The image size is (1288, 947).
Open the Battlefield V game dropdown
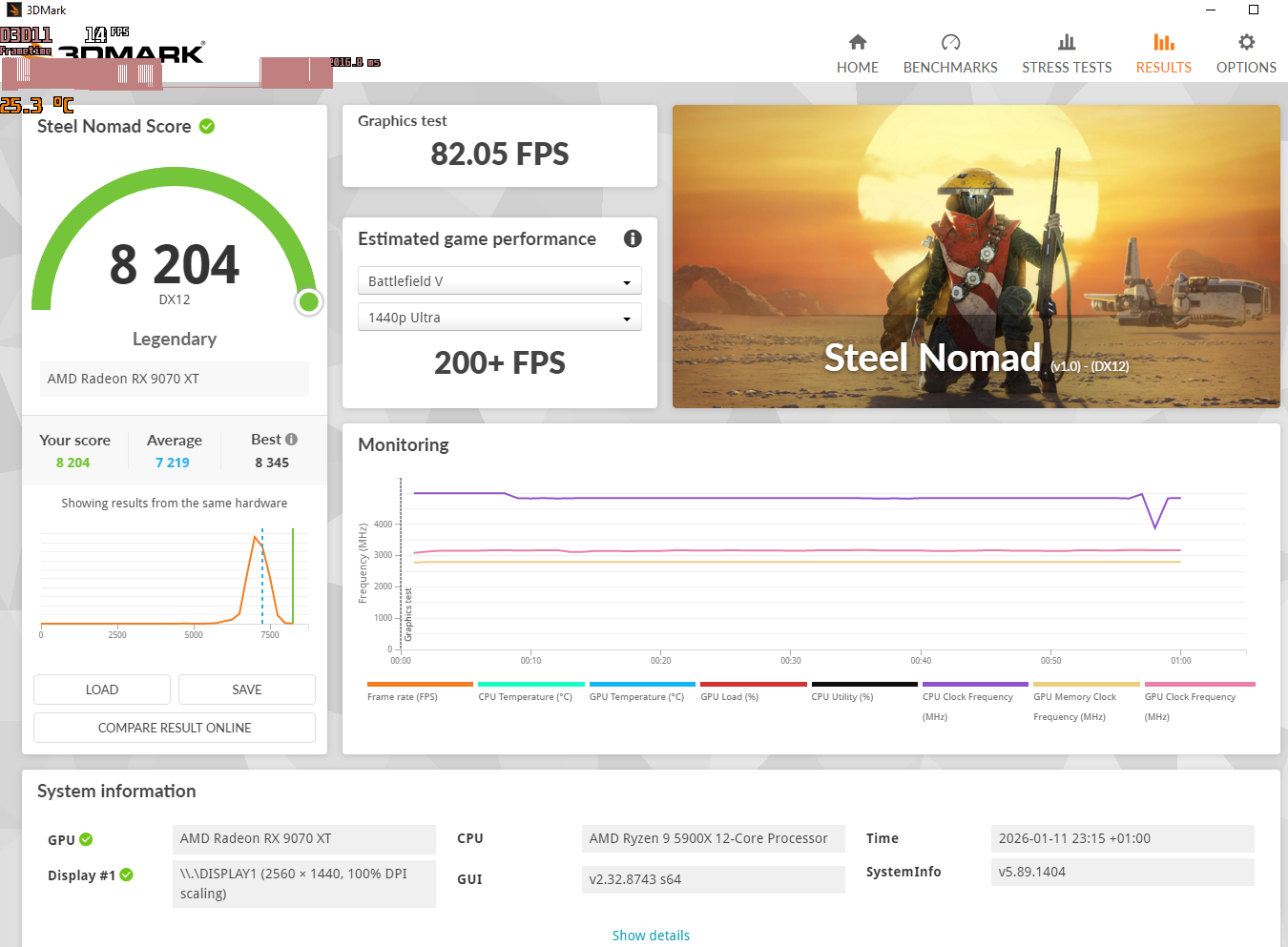pyautogui.click(x=500, y=281)
